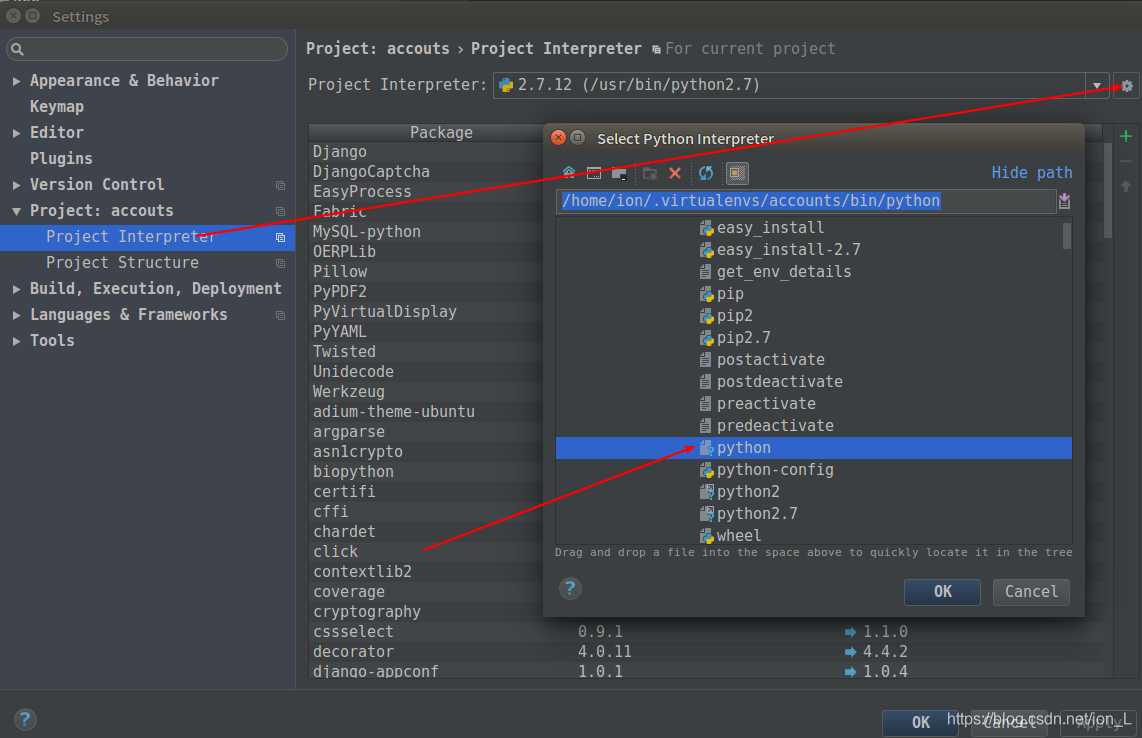This screenshot has width=1142, height=738.
Task: Expand the Tools section
Action: pos(16,341)
